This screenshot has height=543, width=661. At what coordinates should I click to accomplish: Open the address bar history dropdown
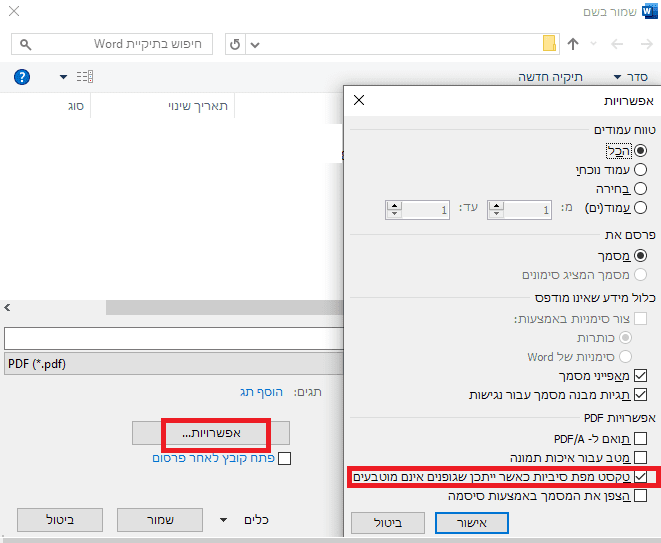tap(255, 44)
